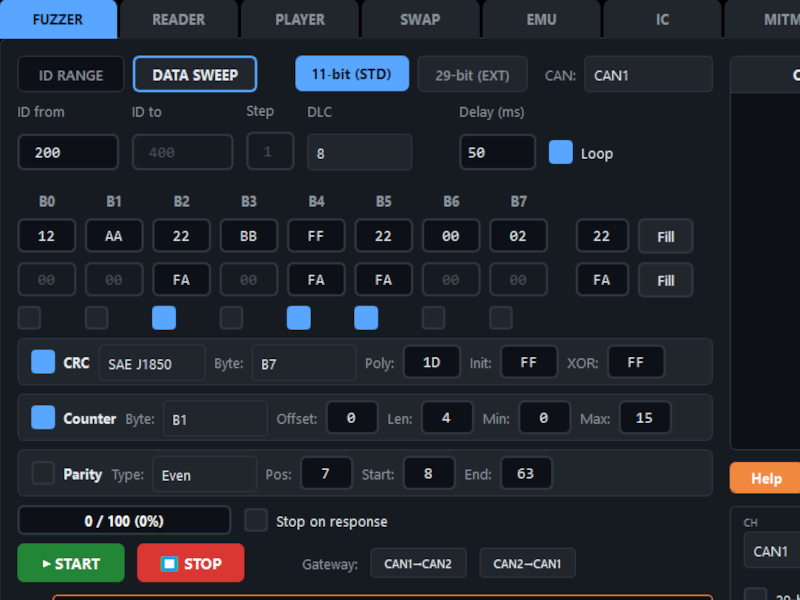This screenshot has height=600, width=800.
Task: Click the CAN1→CAN2 gateway button
Action: click(418, 564)
